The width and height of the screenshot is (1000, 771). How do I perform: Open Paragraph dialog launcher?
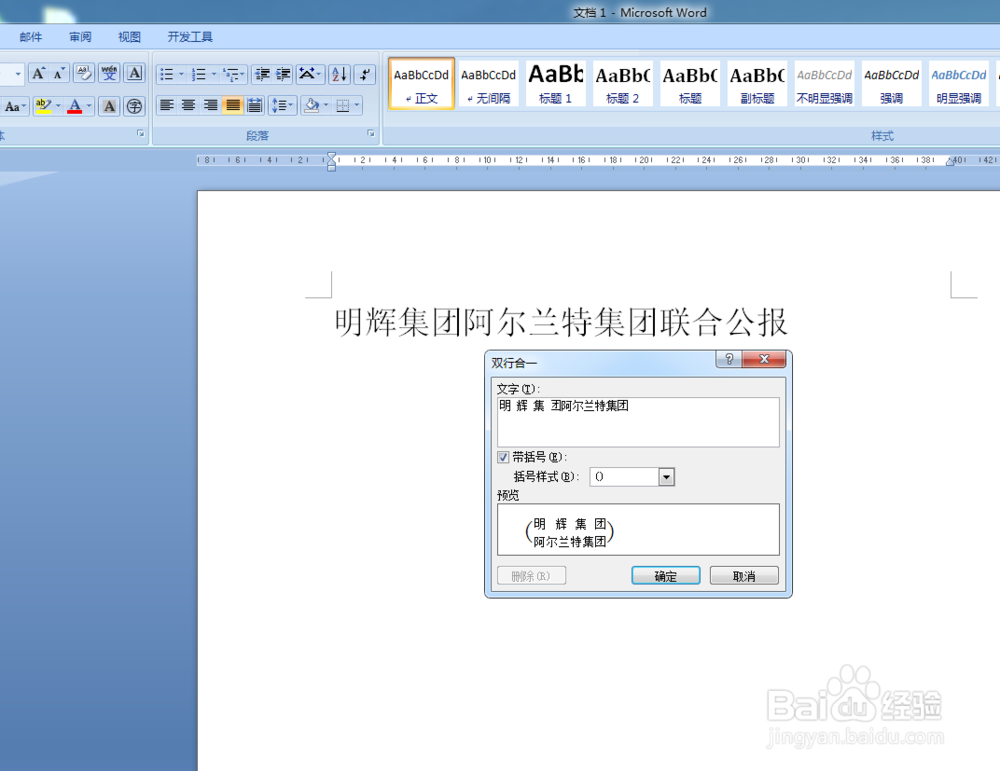coord(371,133)
